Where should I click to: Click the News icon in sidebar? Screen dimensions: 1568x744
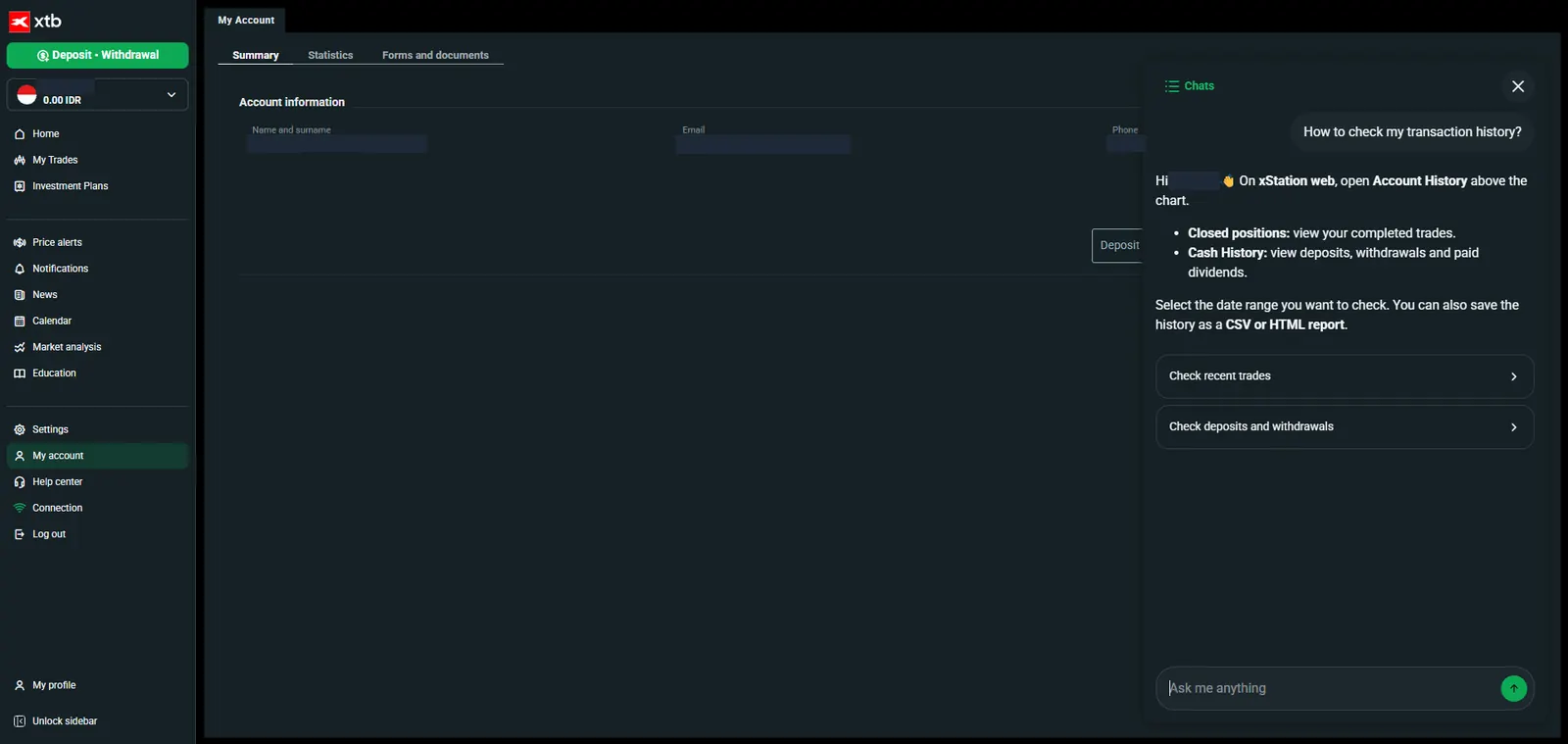pyautogui.click(x=20, y=295)
